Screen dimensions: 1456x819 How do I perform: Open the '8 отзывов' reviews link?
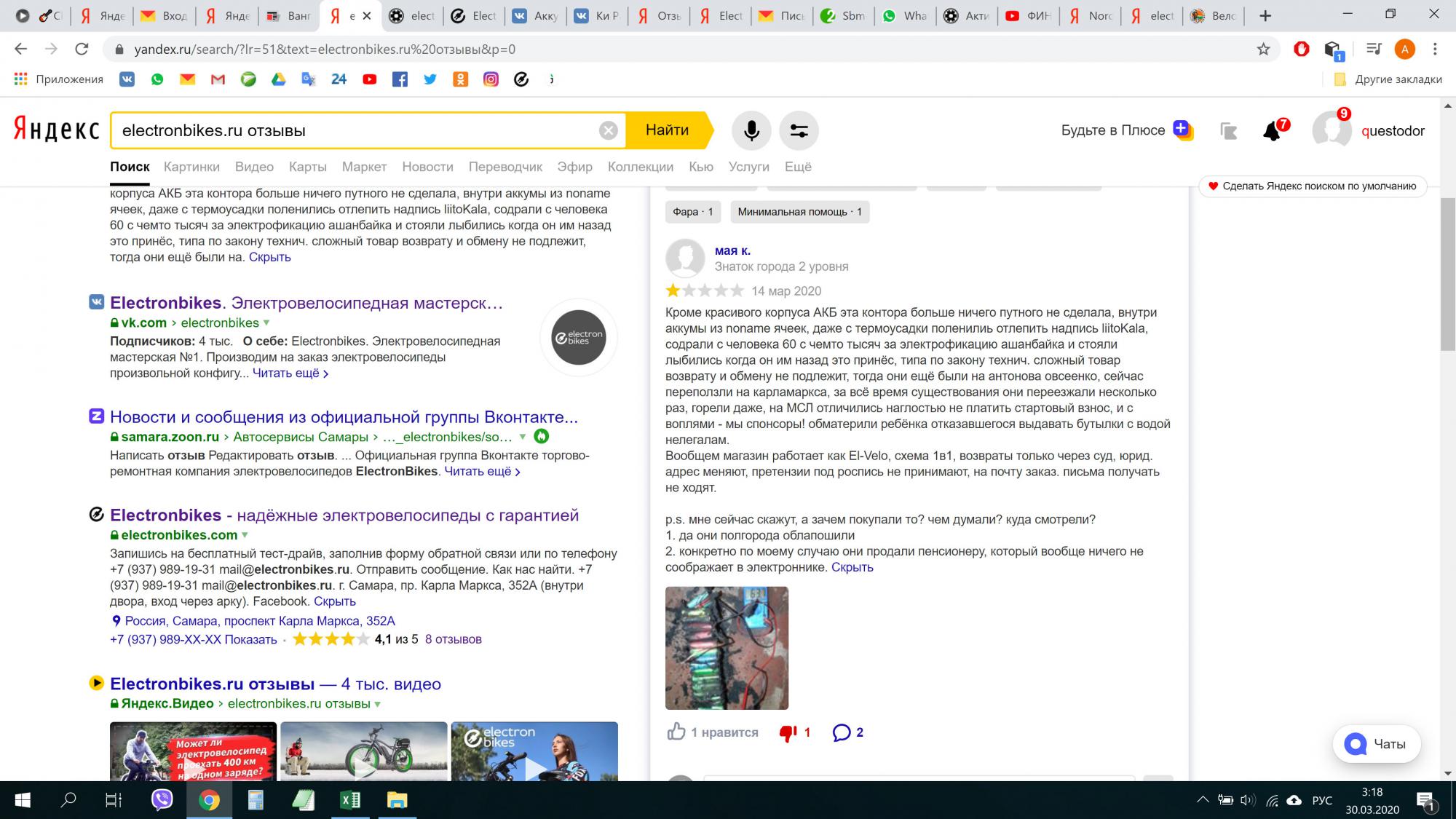(453, 639)
